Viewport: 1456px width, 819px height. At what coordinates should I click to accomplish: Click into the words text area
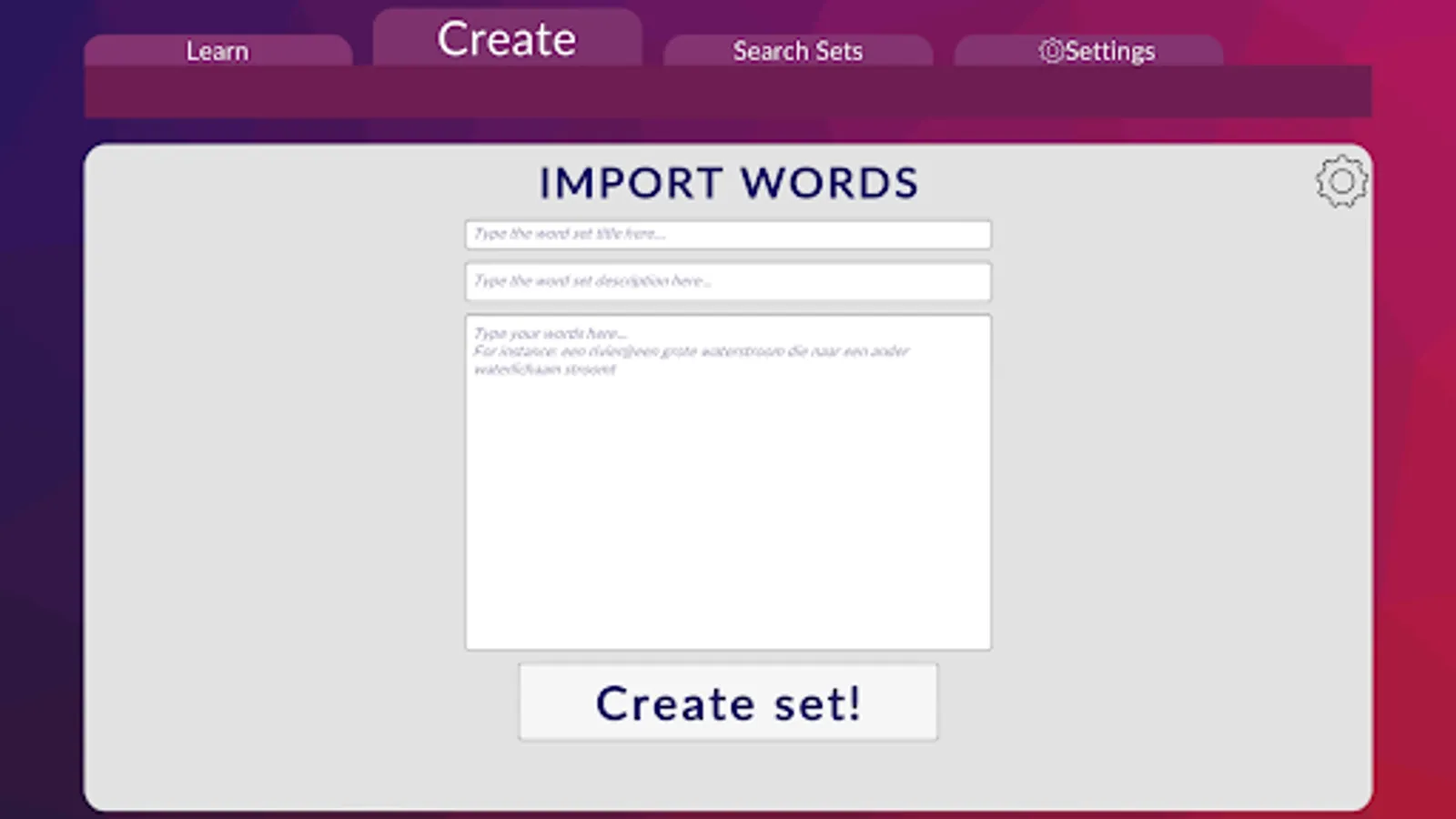click(x=728, y=482)
